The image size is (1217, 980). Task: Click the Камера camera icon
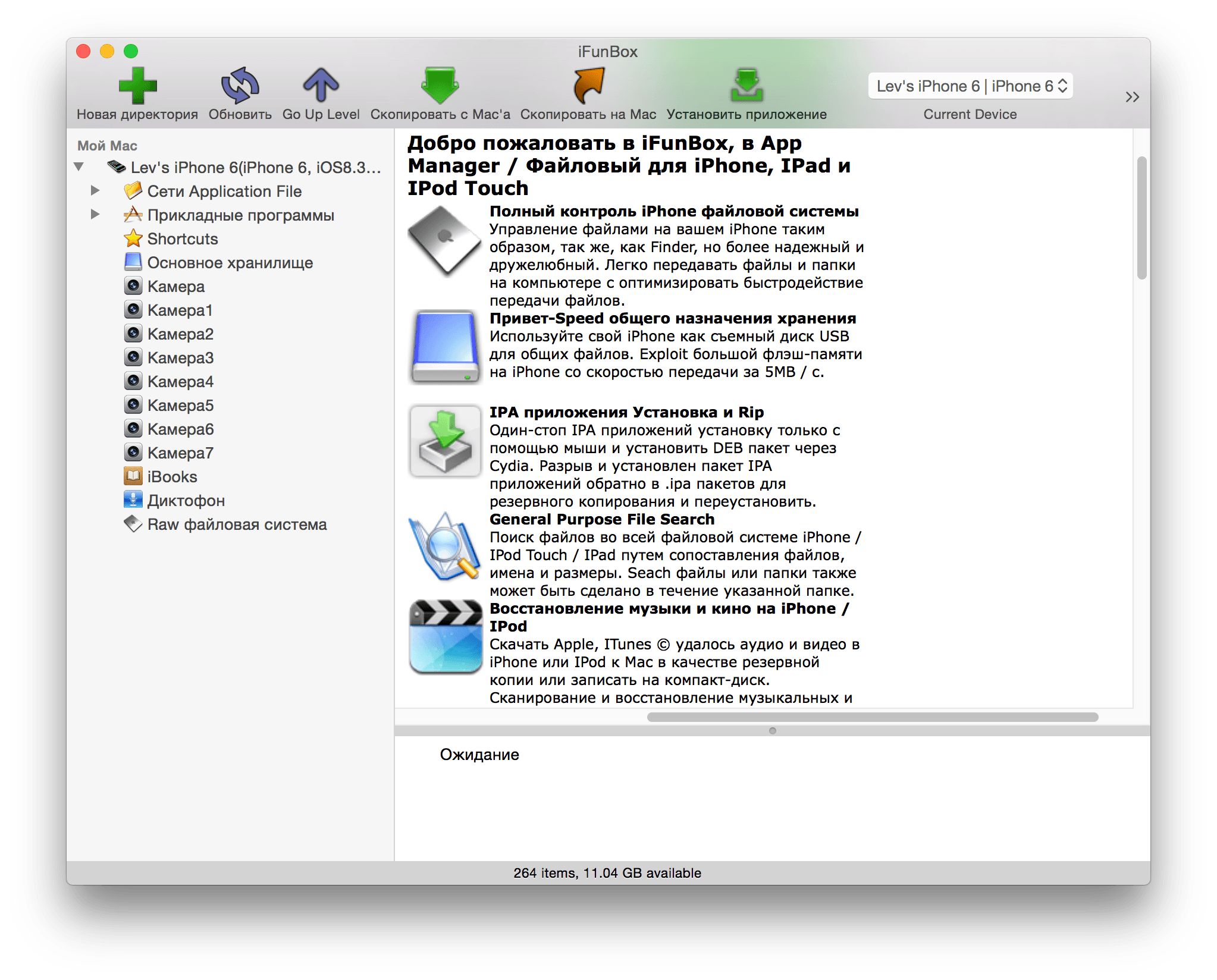tap(133, 285)
